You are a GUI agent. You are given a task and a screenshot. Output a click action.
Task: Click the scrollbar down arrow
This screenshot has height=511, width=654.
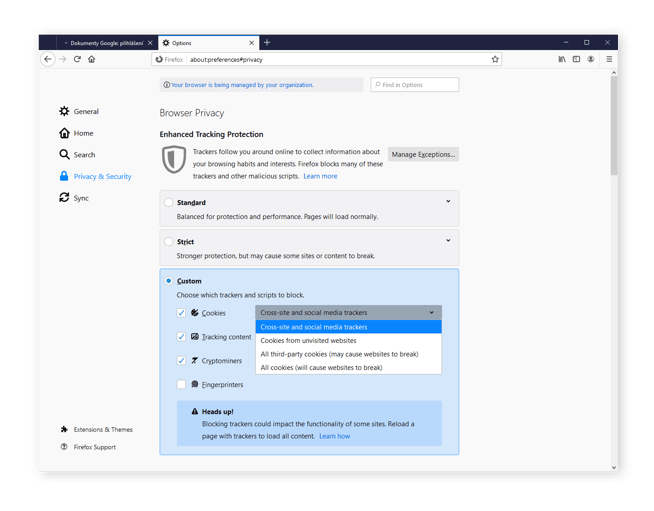(614, 468)
